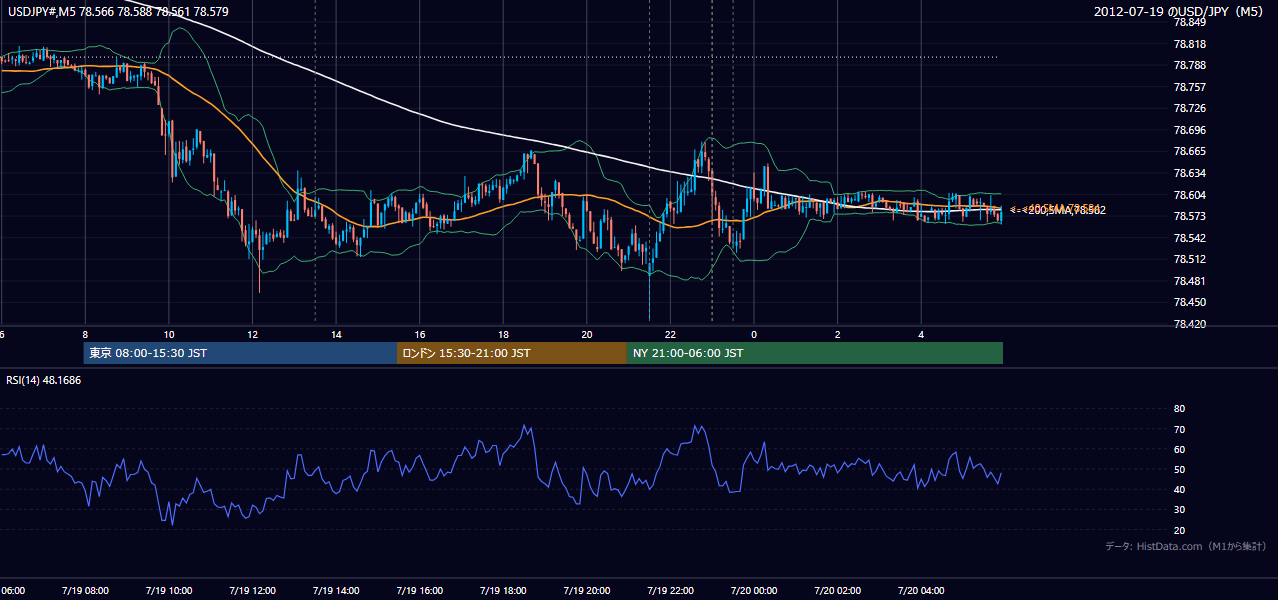Click the 7/19 18:00 time axis label

point(503,590)
